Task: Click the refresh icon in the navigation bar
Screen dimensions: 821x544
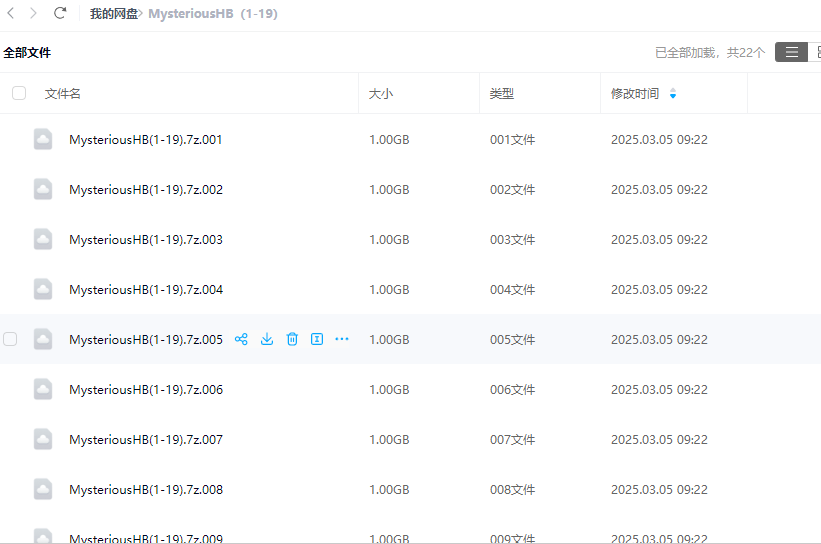Action: coord(60,13)
